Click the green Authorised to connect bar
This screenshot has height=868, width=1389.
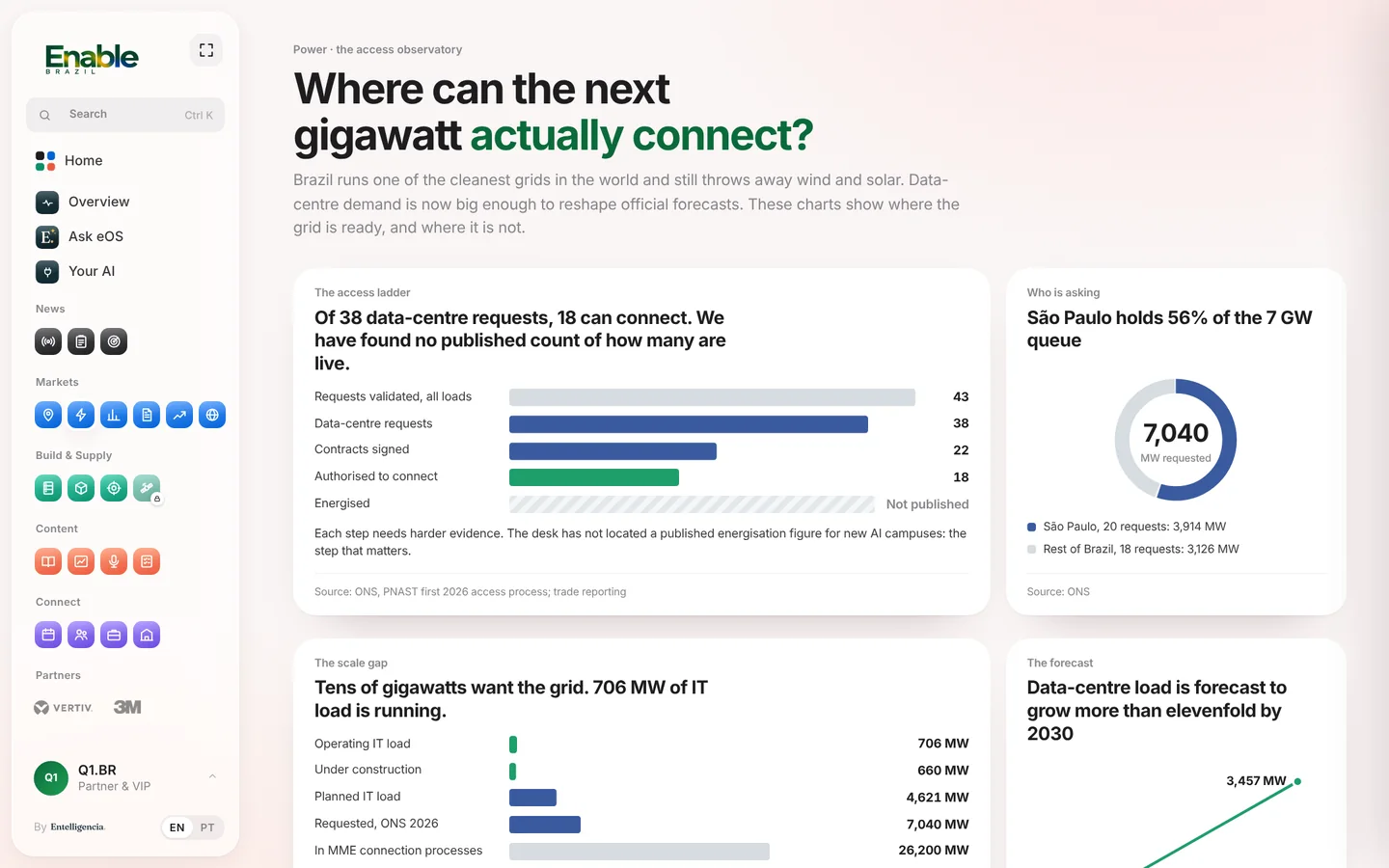coord(594,477)
